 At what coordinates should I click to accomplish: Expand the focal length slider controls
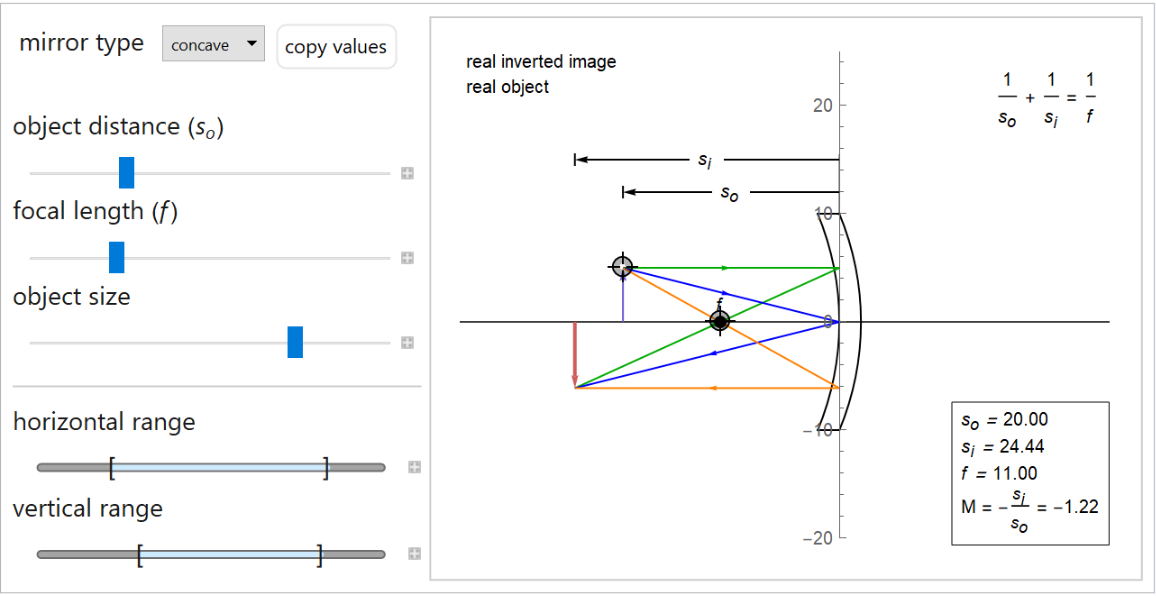(x=407, y=258)
